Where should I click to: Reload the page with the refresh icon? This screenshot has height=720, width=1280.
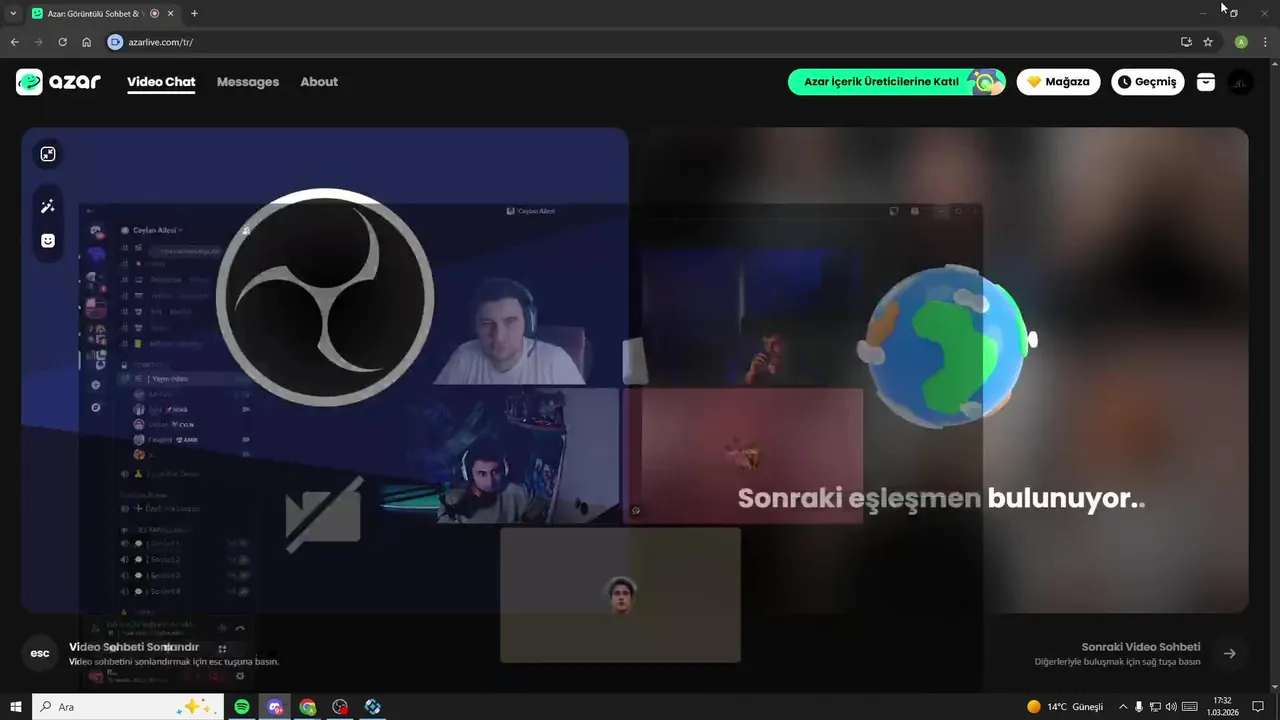[62, 42]
